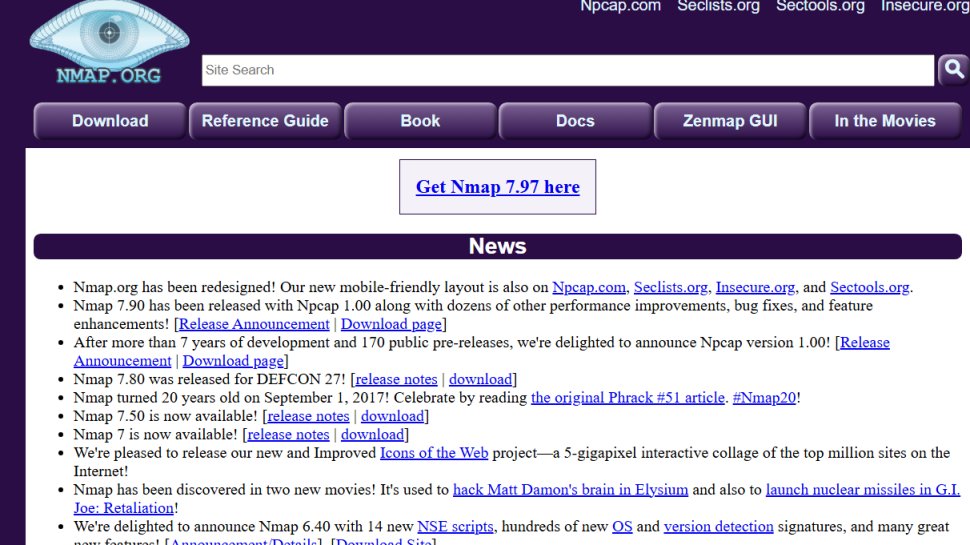The height and width of the screenshot is (545, 970).
Task: Click text 'Nmap.org has been redesigned!'
Action: [174, 287]
